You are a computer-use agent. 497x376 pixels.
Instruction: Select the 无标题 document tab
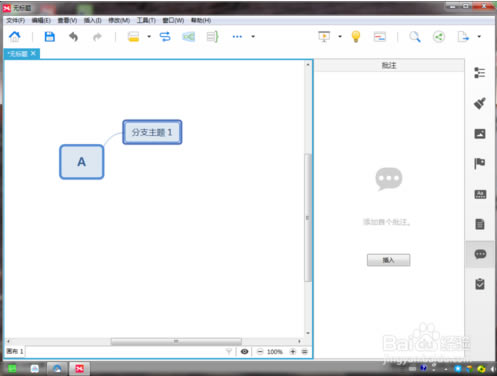[x=18, y=54]
